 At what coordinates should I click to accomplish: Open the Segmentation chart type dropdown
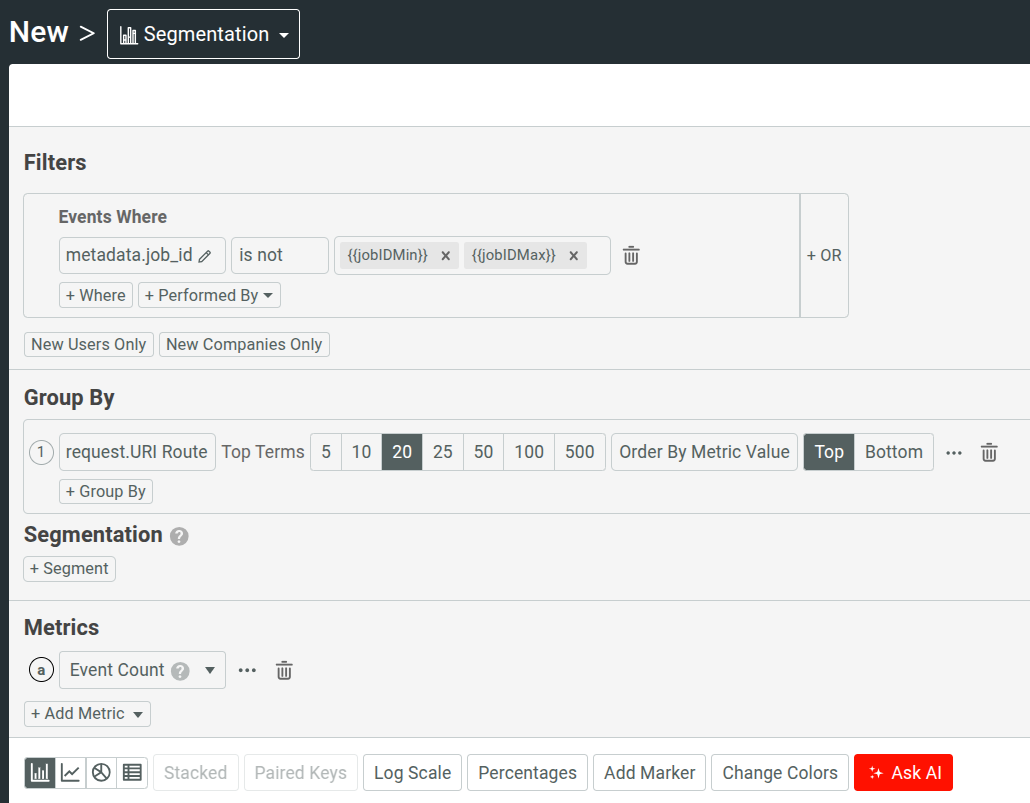(x=203, y=33)
